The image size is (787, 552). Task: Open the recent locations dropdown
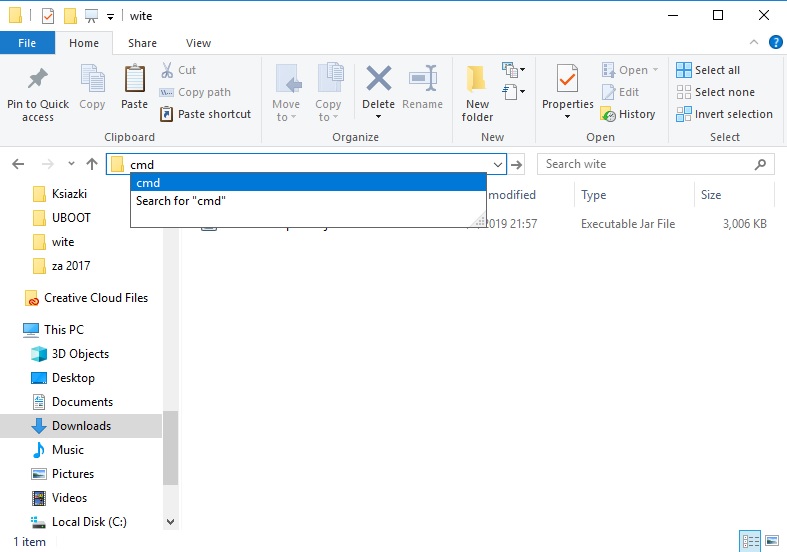click(71, 164)
